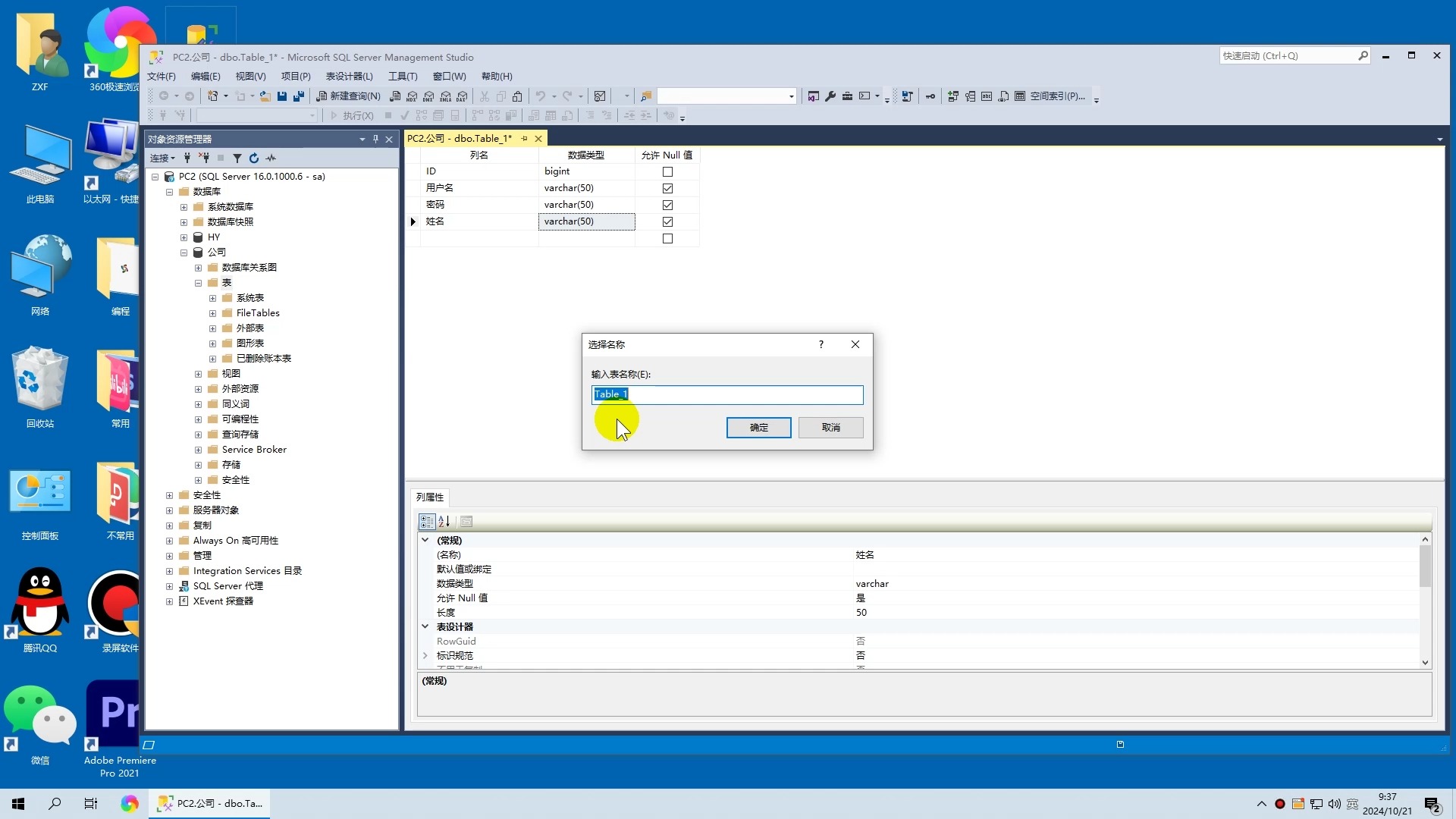Open the Check Constraints toolbar icon
This screenshot has height=819, width=1456.
click(1020, 96)
